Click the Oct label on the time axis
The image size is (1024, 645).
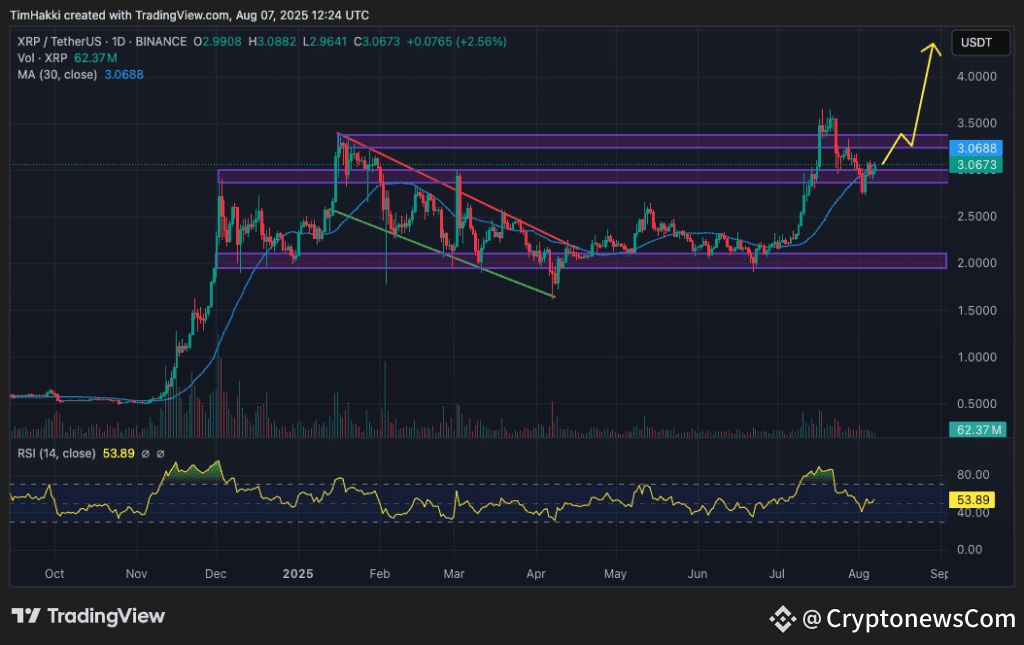click(x=54, y=574)
